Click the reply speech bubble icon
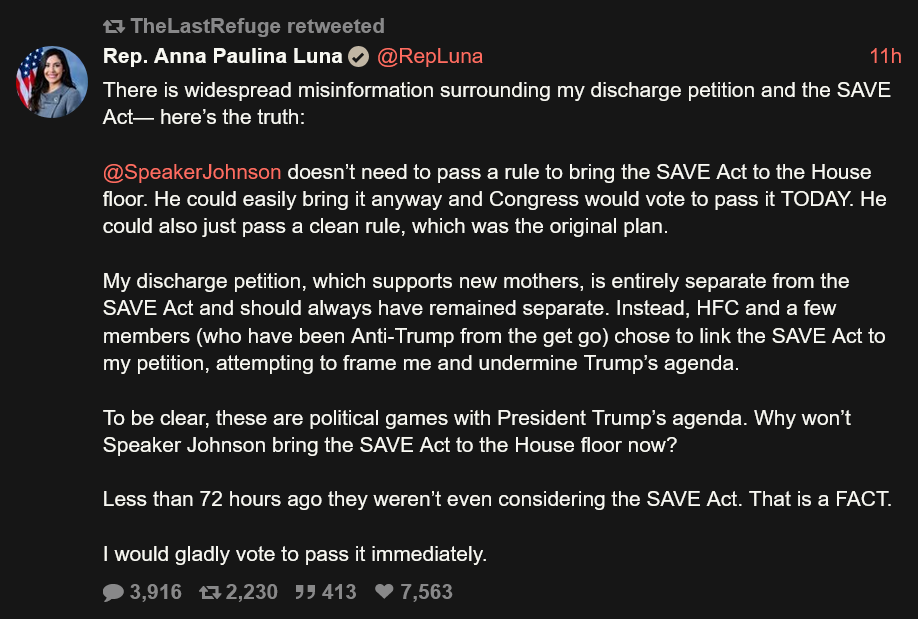Image resolution: width=918 pixels, height=619 pixels. click(x=113, y=592)
